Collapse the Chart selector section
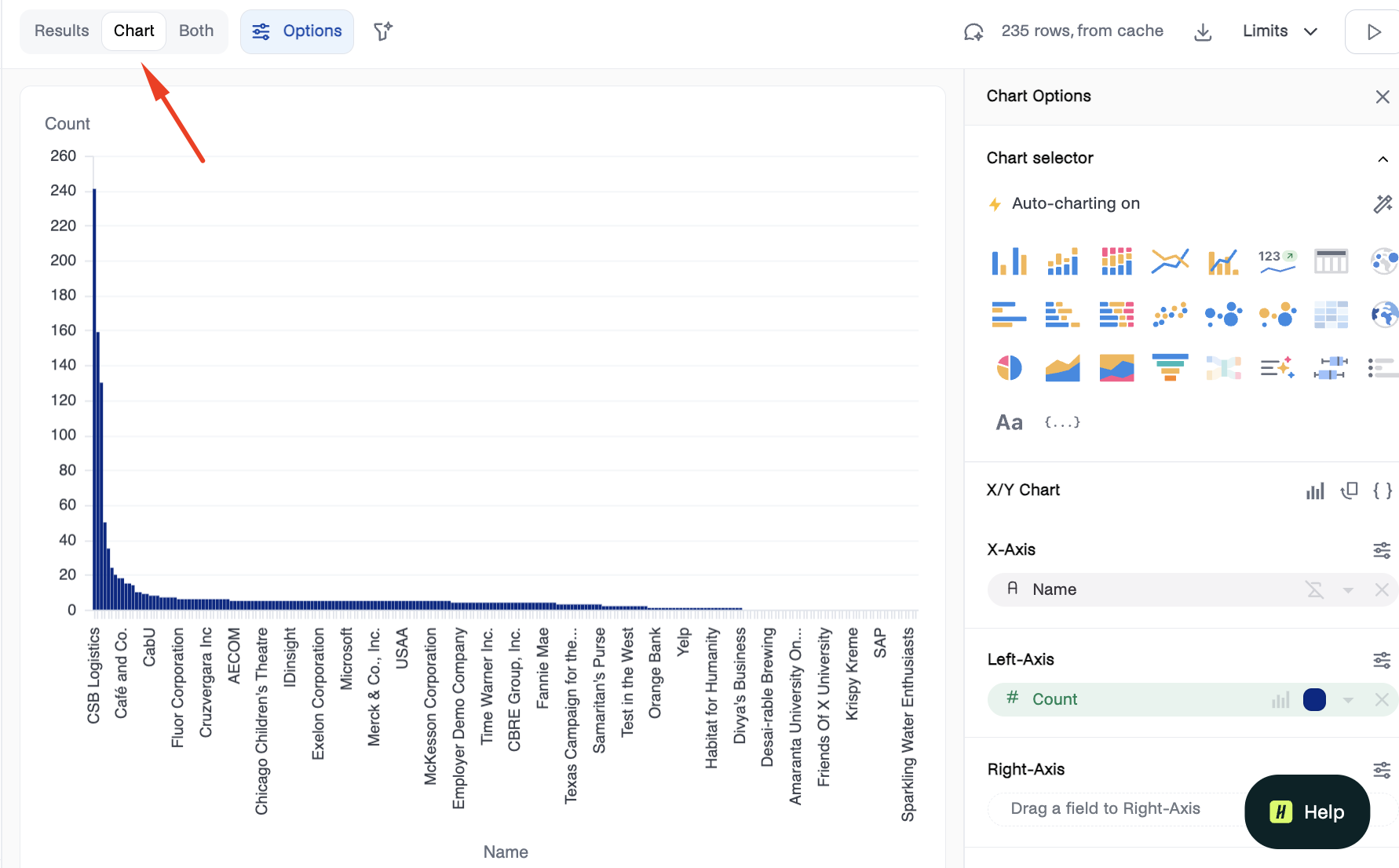1399x868 pixels. (x=1383, y=159)
